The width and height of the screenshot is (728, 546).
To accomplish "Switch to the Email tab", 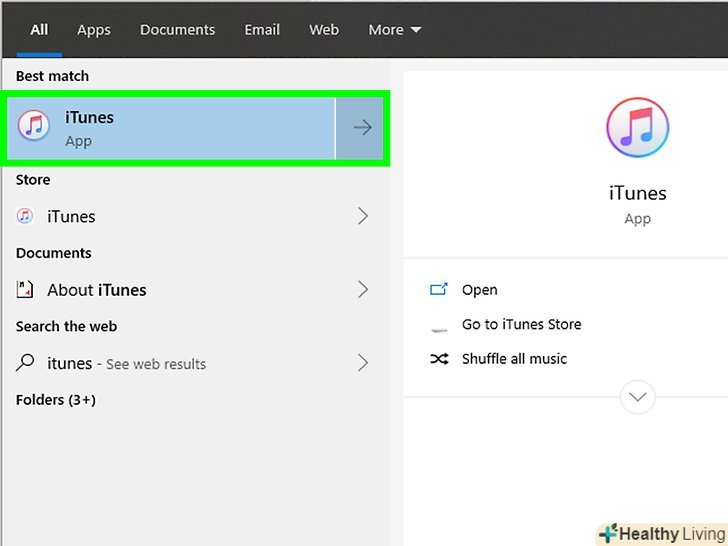I will click(x=262, y=30).
